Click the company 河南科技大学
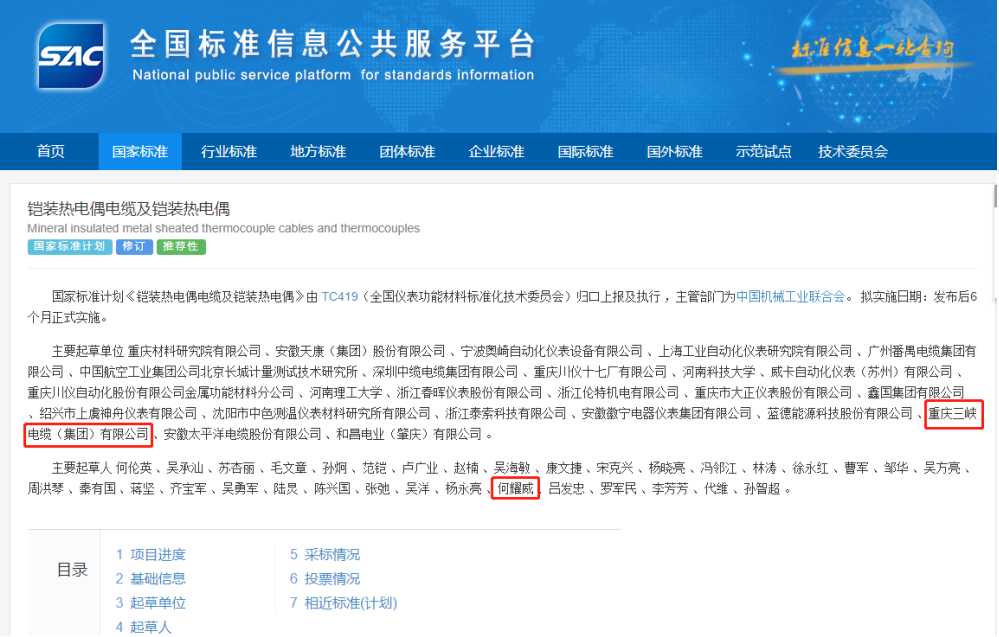The width and height of the screenshot is (999, 637). click(x=719, y=372)
